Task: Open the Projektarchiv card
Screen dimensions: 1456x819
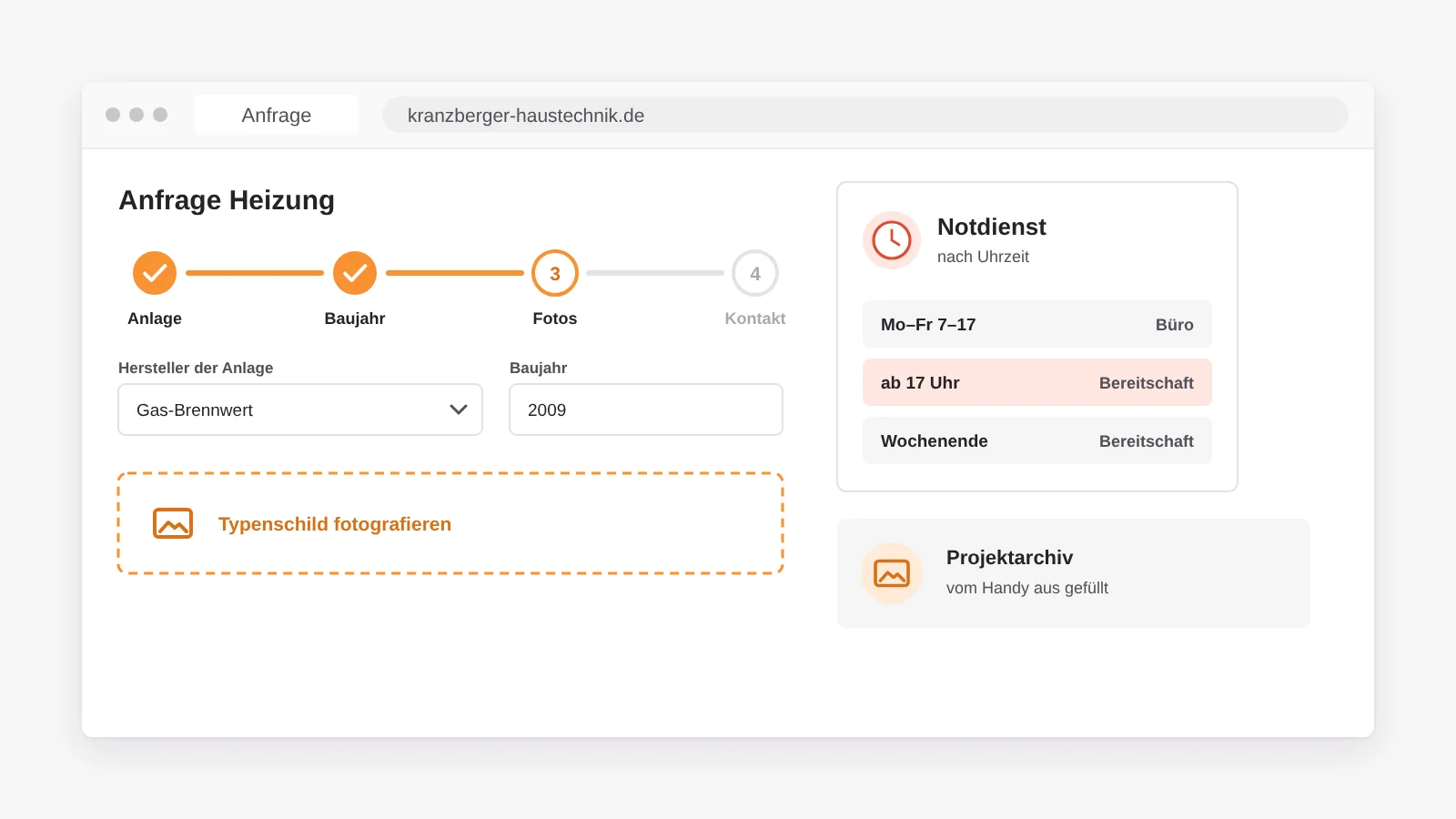Action: [1074, 573]
